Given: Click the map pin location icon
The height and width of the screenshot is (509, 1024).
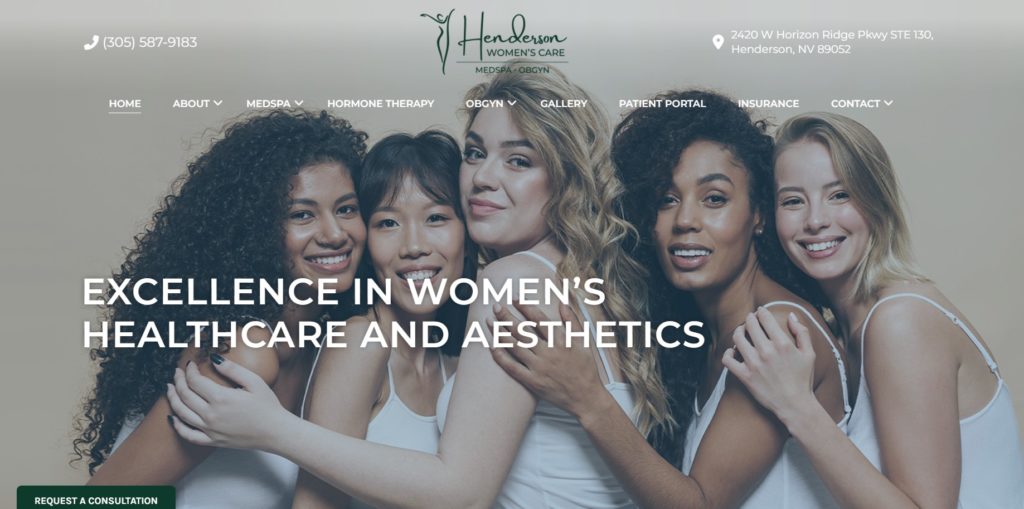Looking at the screenshot, I should point(718,42).
